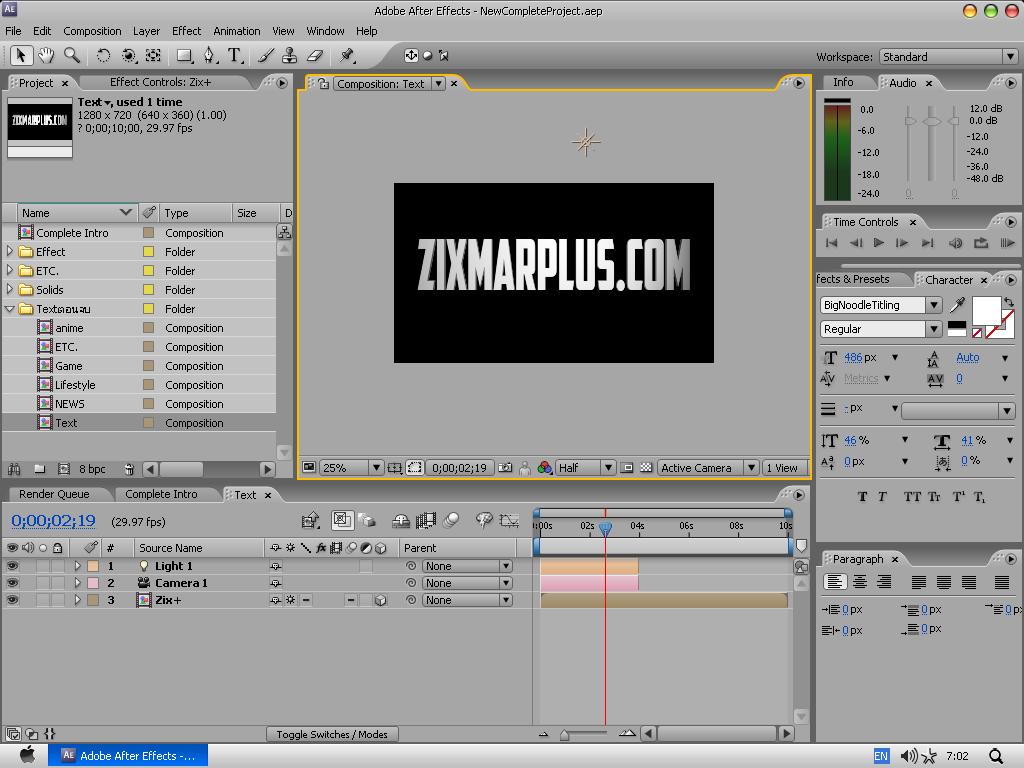
Task: Switch to the Render Queue tab
Action: pyautogui.click(x=54, y=494)
